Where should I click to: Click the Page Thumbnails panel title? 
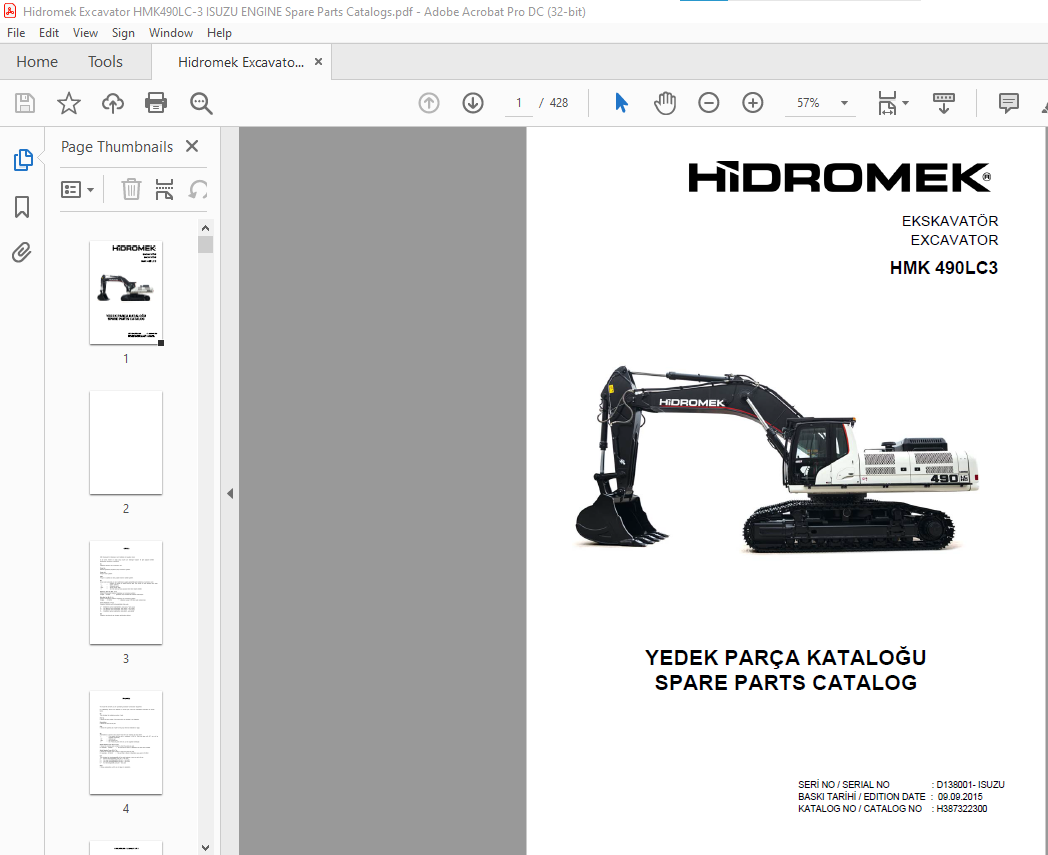117,146
